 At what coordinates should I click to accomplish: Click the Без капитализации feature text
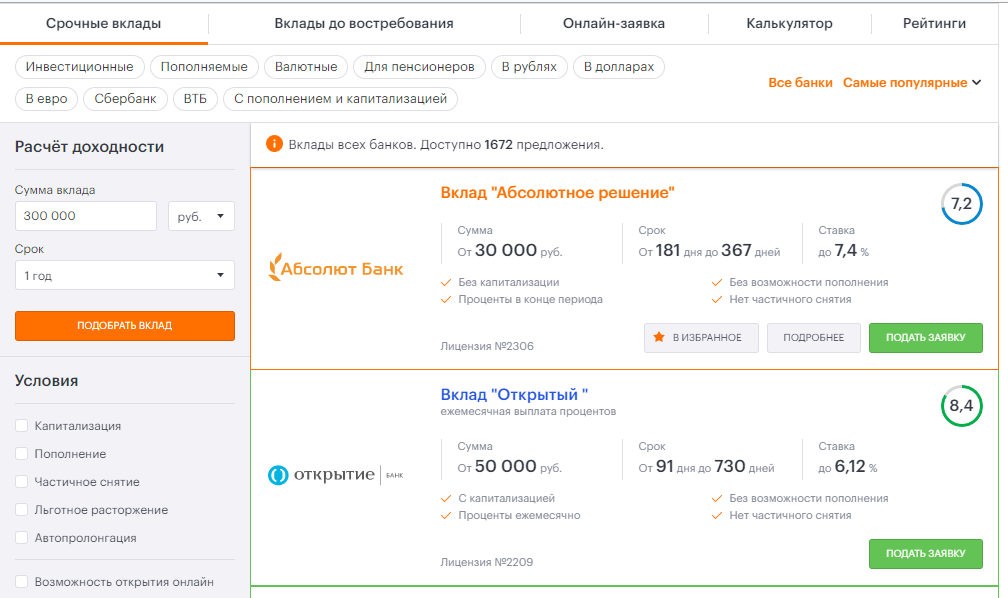pos(508,282)
